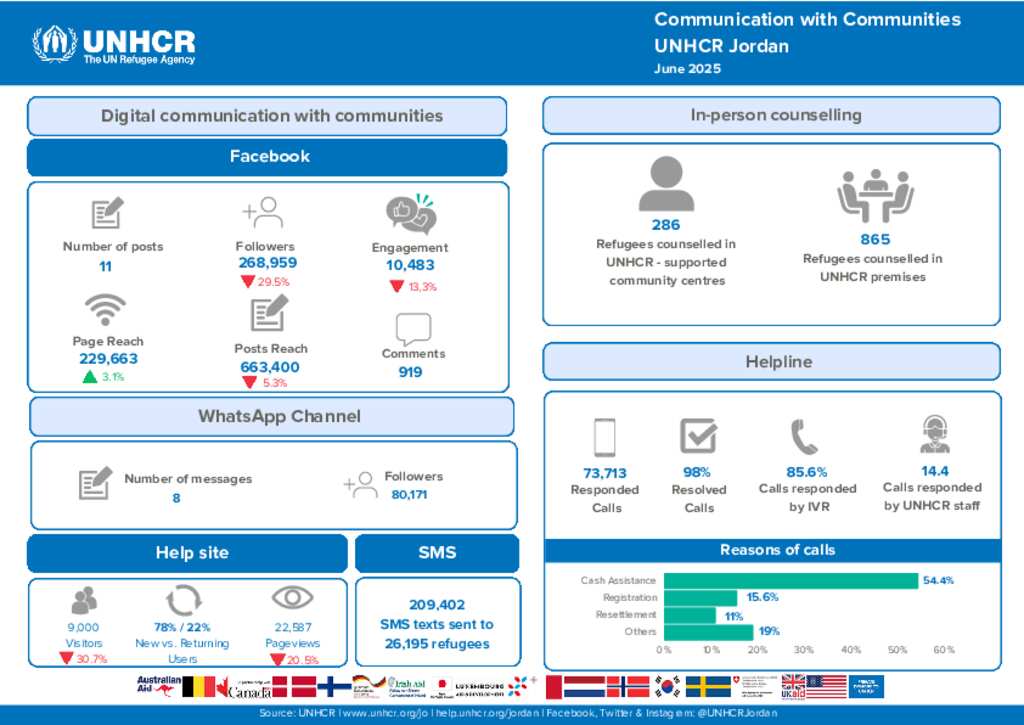
Task: Select the WhatsApp Channel section header
Action: click(272, 417)
